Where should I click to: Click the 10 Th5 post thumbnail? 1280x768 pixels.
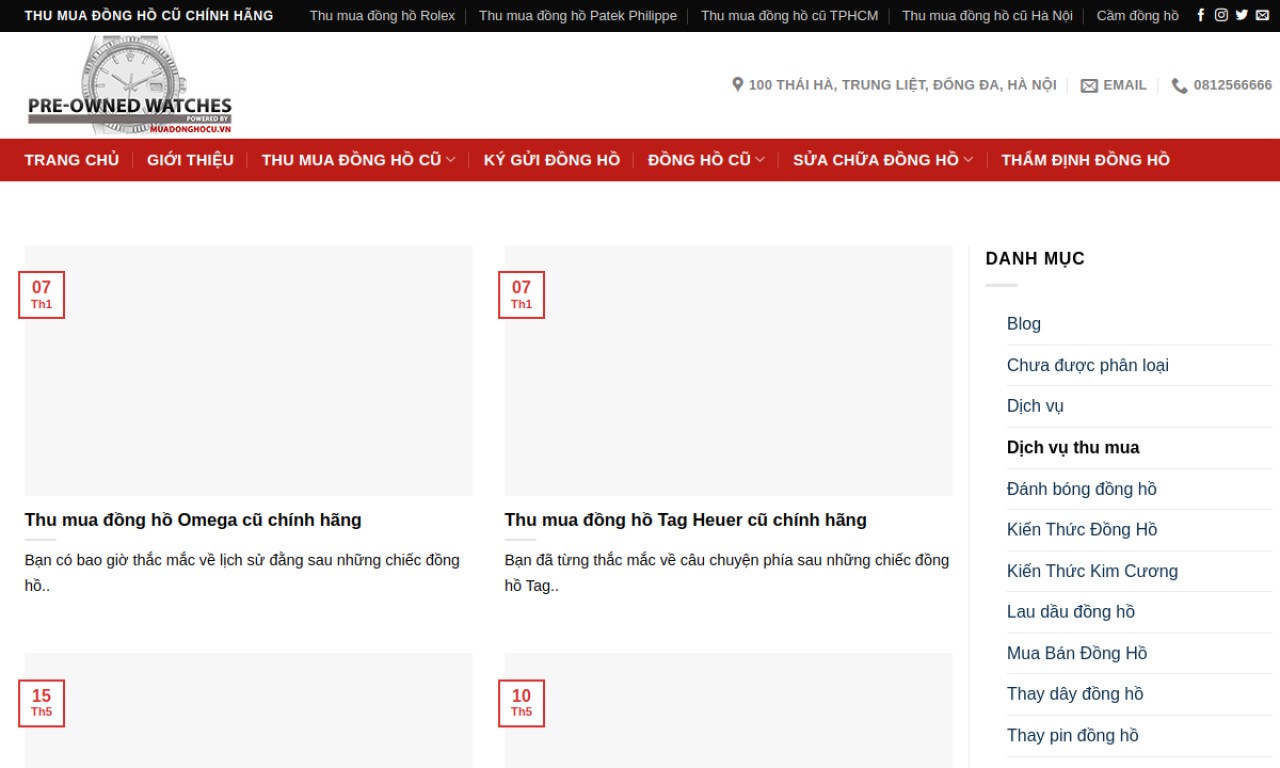729,711
